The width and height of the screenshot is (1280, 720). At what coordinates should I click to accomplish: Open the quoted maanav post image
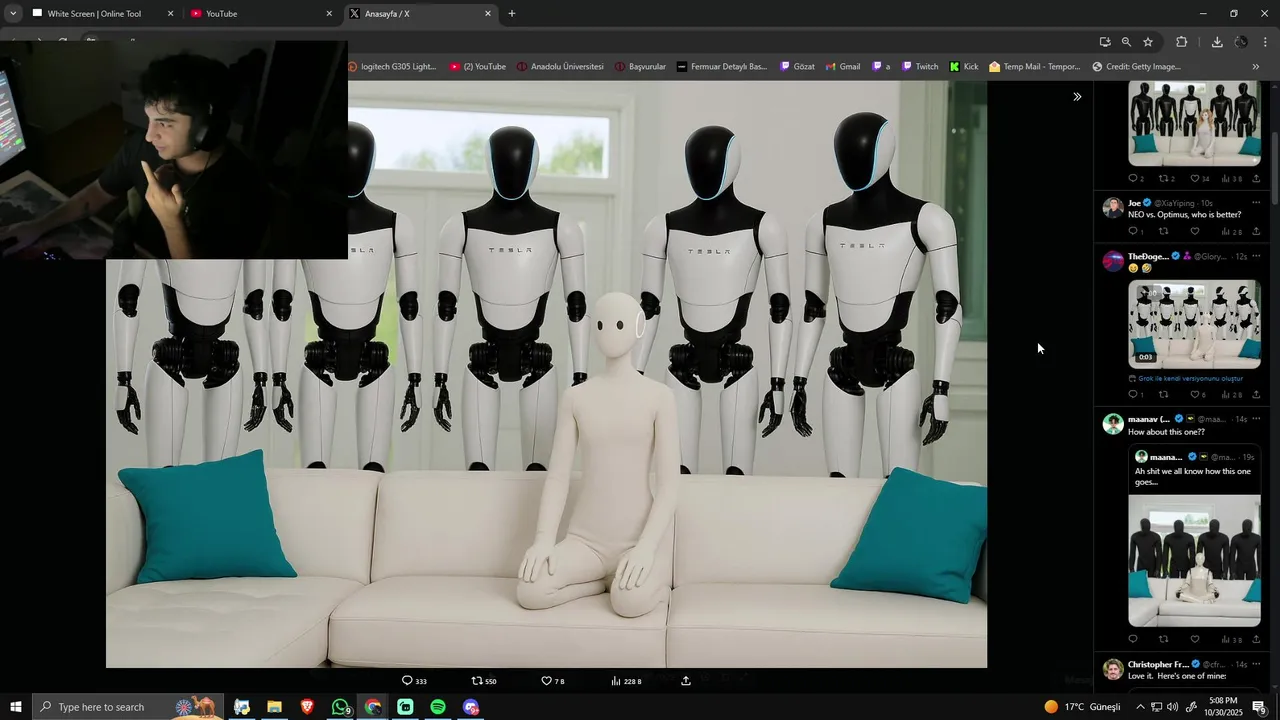pyautogui.click(x=1194, y=560)
